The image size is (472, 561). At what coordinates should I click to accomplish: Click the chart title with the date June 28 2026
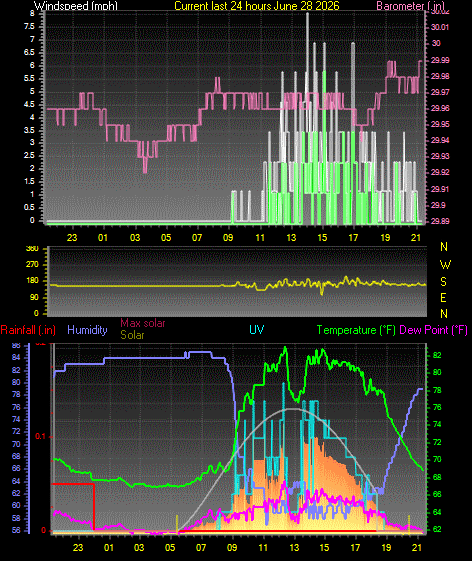coord(257,6)
